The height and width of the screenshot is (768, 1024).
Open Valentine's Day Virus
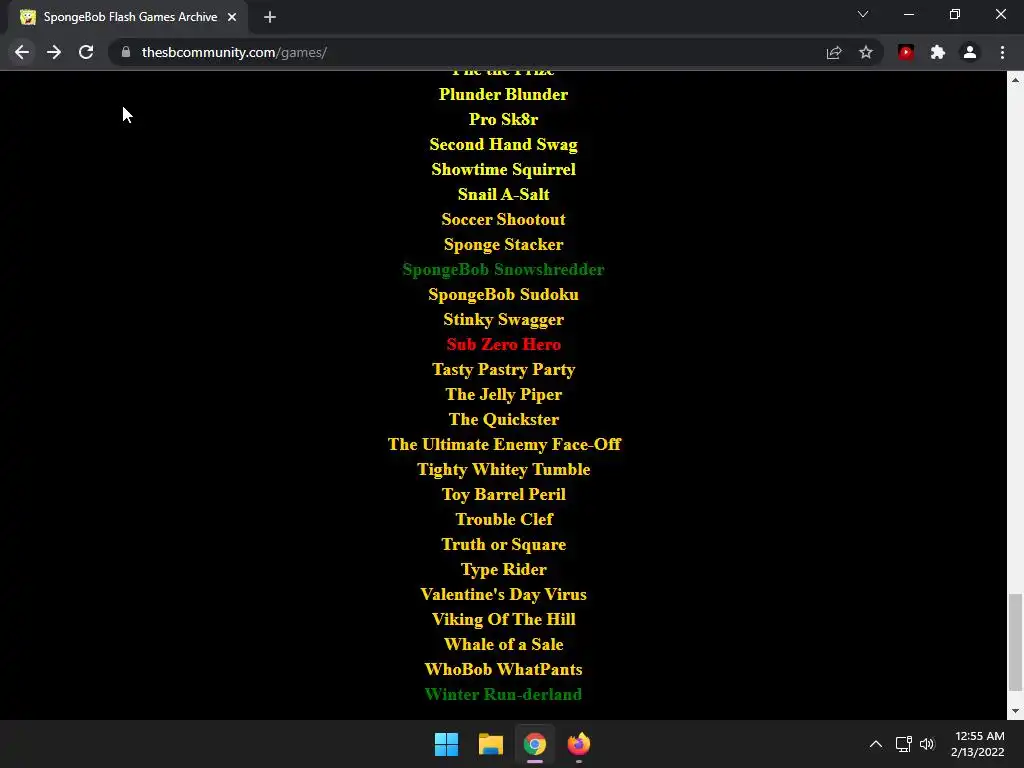(504, 594)
